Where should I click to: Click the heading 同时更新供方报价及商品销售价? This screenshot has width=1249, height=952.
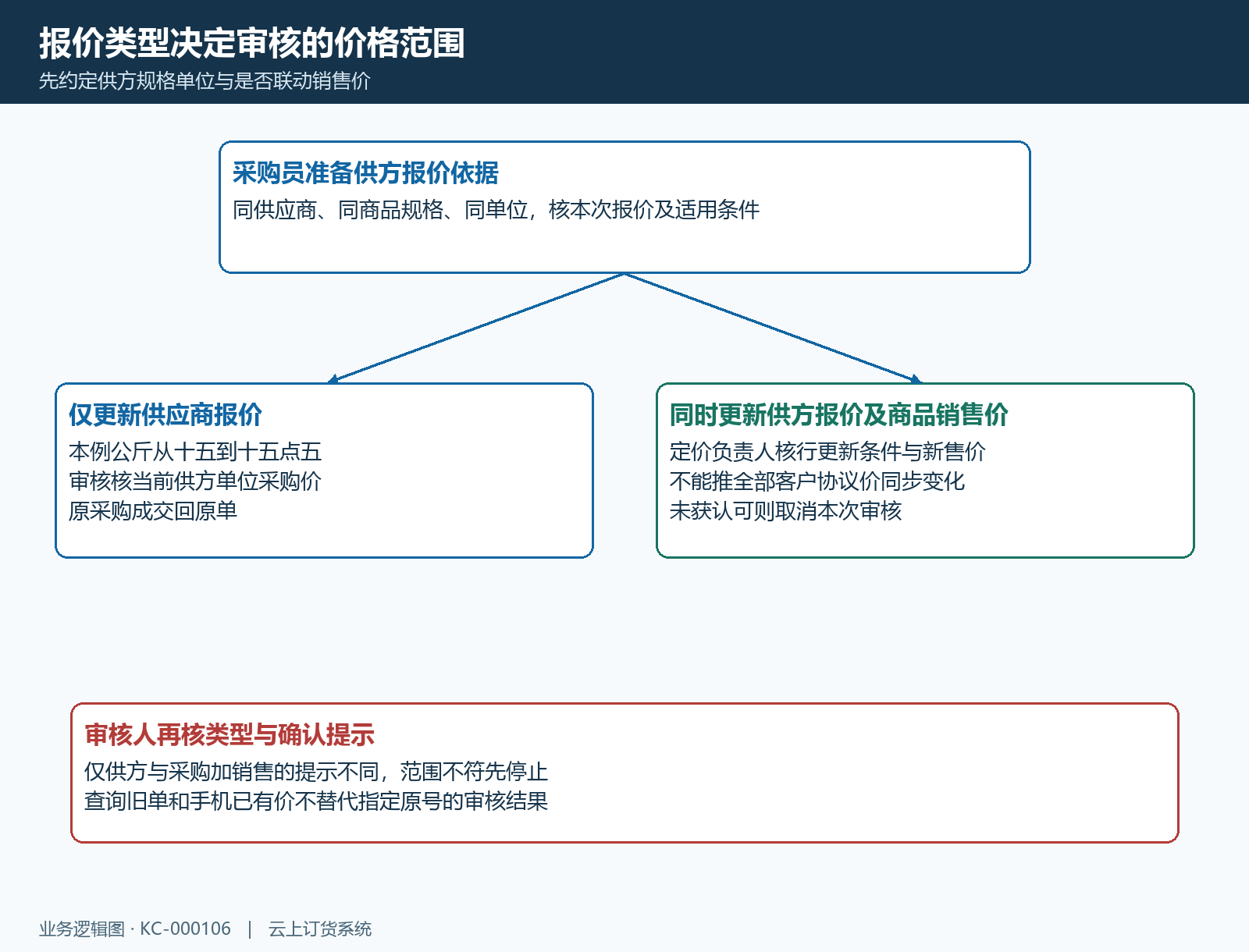(839, 414)
